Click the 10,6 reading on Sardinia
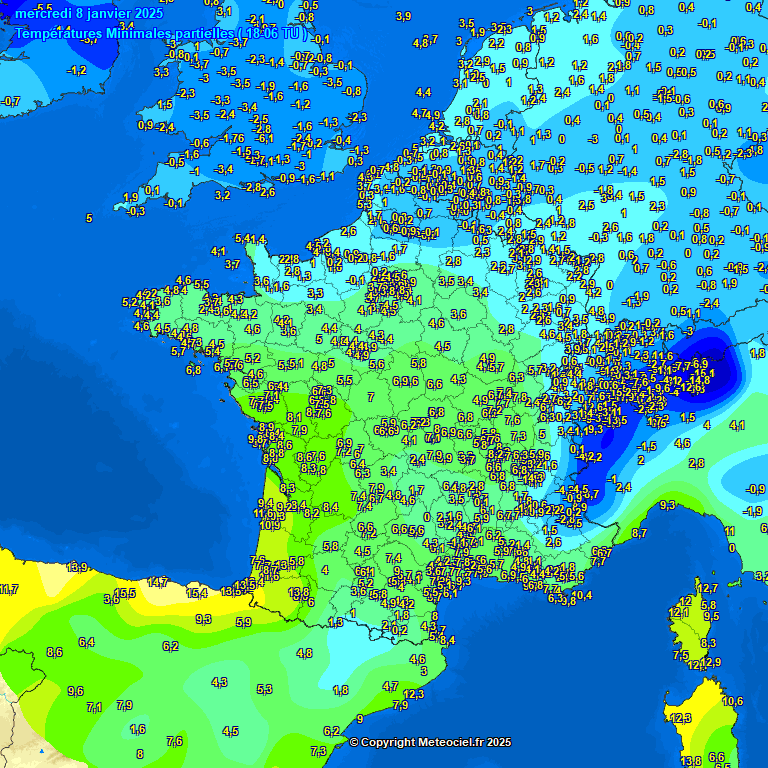Screen dimensions: 768x768 pos(733,701)
